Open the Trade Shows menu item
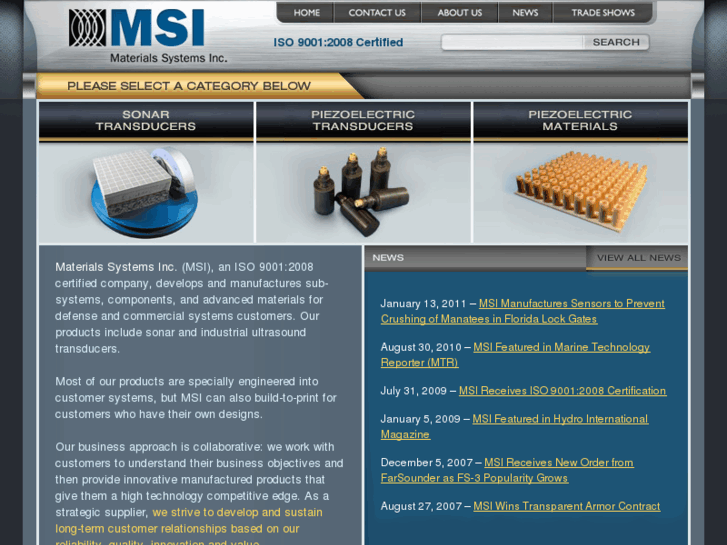Viewport: 727px width, 545px height. [x=603, y=13]
